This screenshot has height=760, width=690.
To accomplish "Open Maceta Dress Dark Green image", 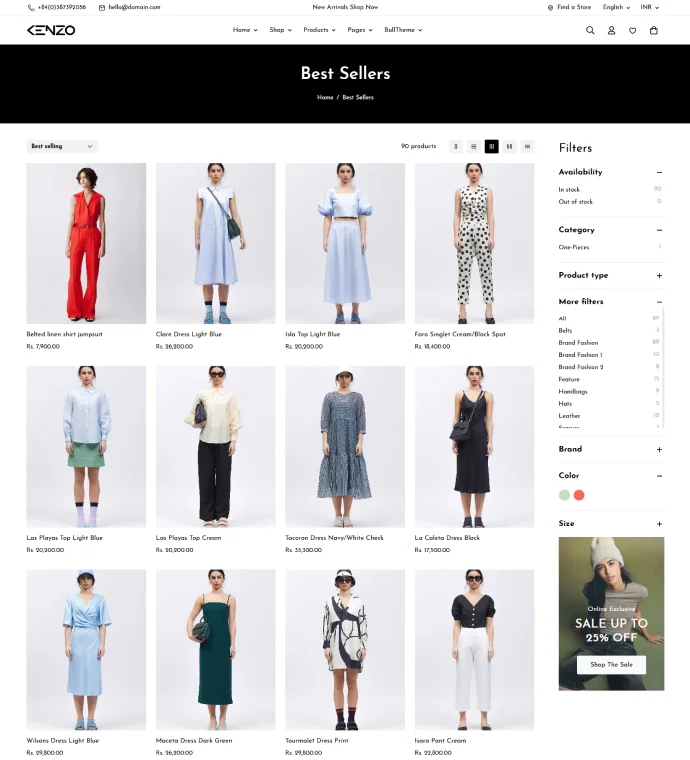I will point(216,649).
